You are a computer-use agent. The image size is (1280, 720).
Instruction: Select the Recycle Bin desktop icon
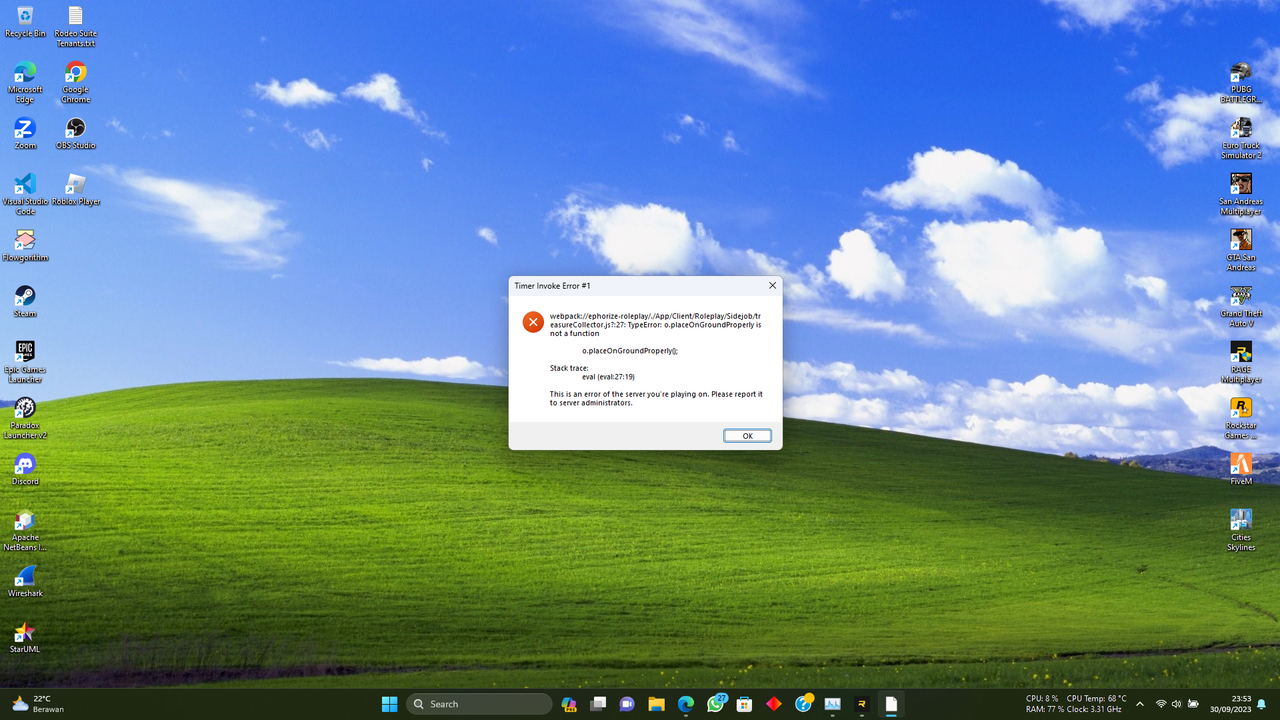click(25, 21)
